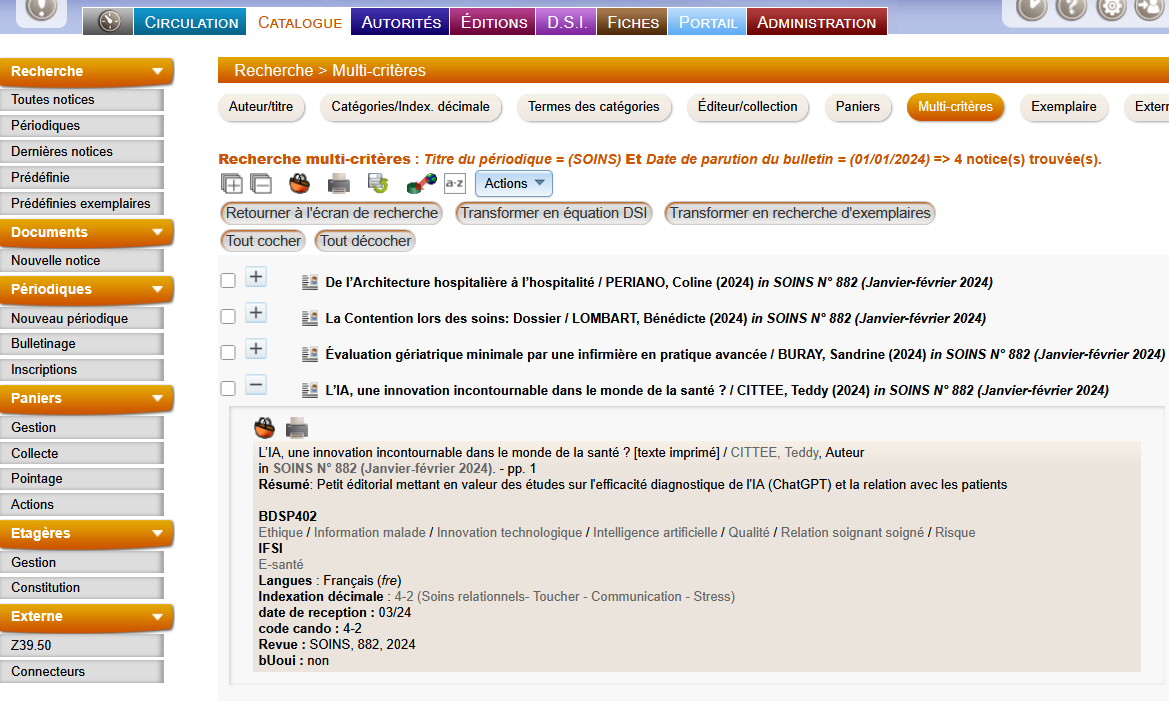Expand all notices in results toolbar
Image resolution: width=1169 pixels, height=707 pixels.
[232, 184]
